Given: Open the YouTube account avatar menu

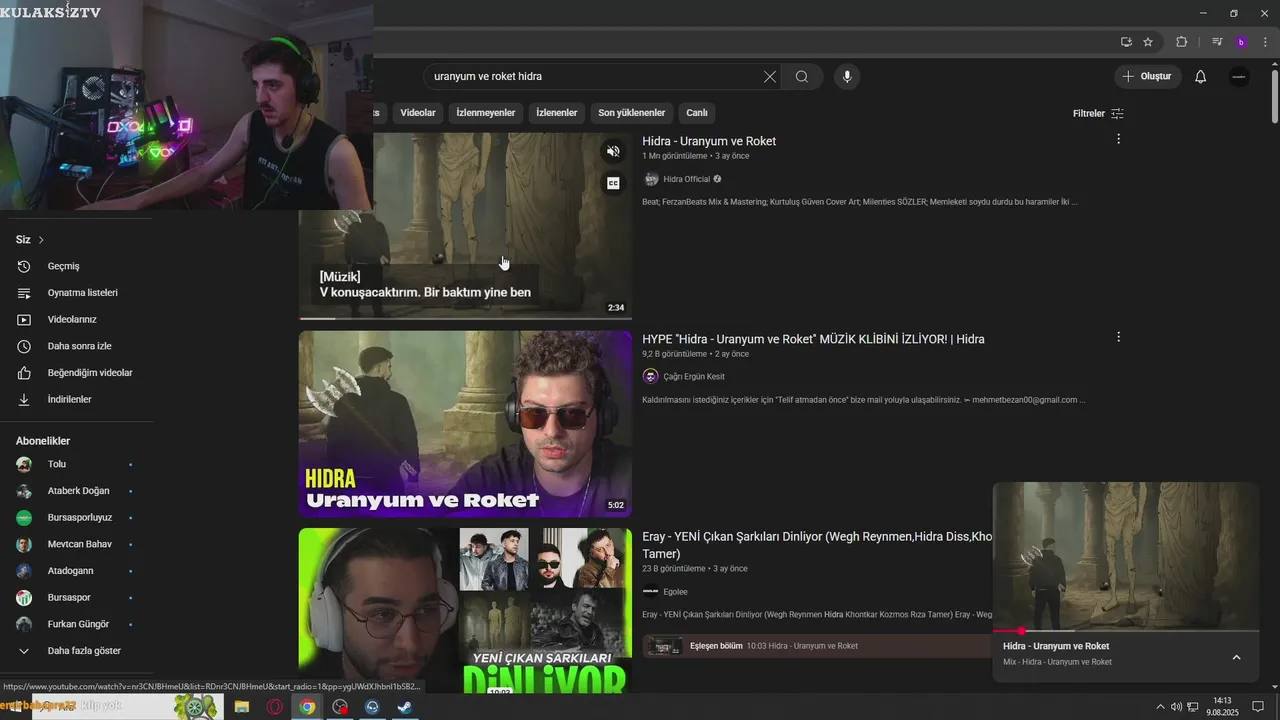Looking at the screenshot, I should coord(1239,77).
